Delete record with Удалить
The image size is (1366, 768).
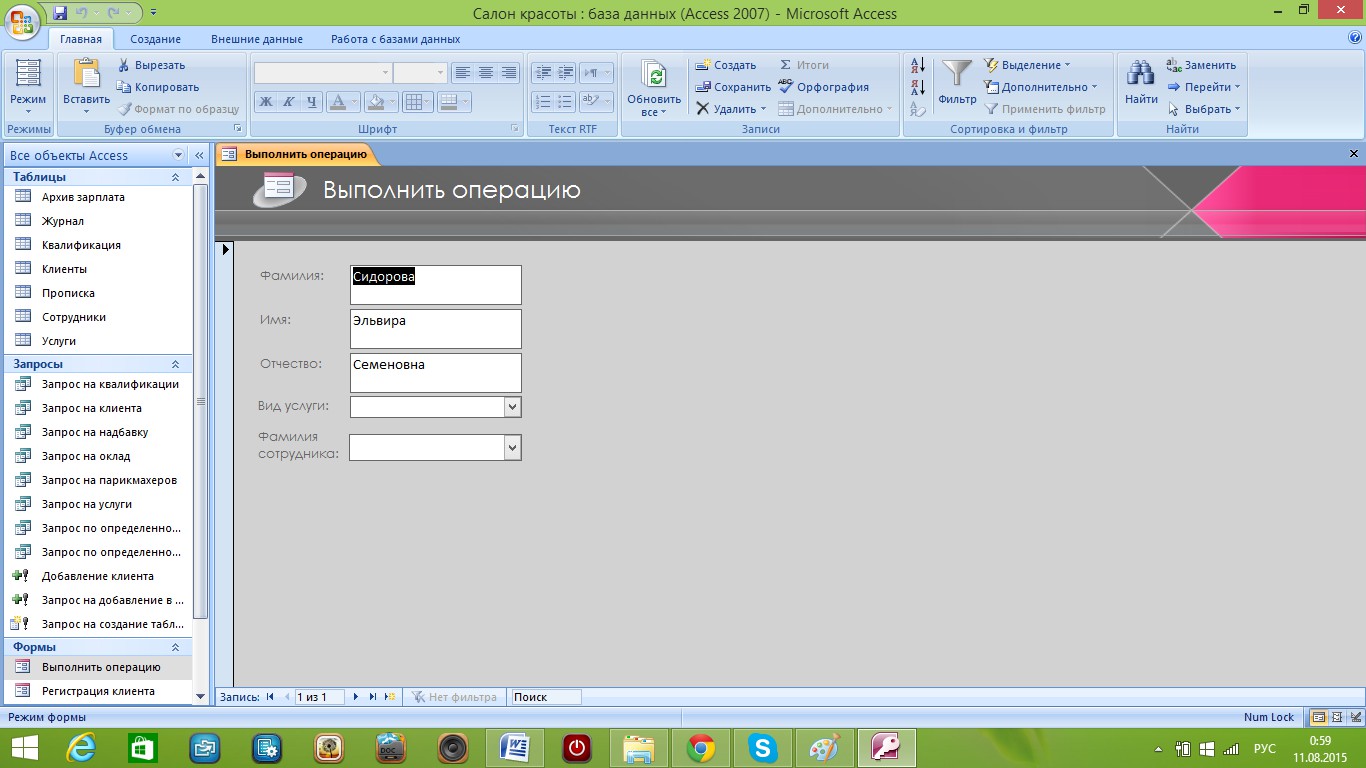coord(731,109)
